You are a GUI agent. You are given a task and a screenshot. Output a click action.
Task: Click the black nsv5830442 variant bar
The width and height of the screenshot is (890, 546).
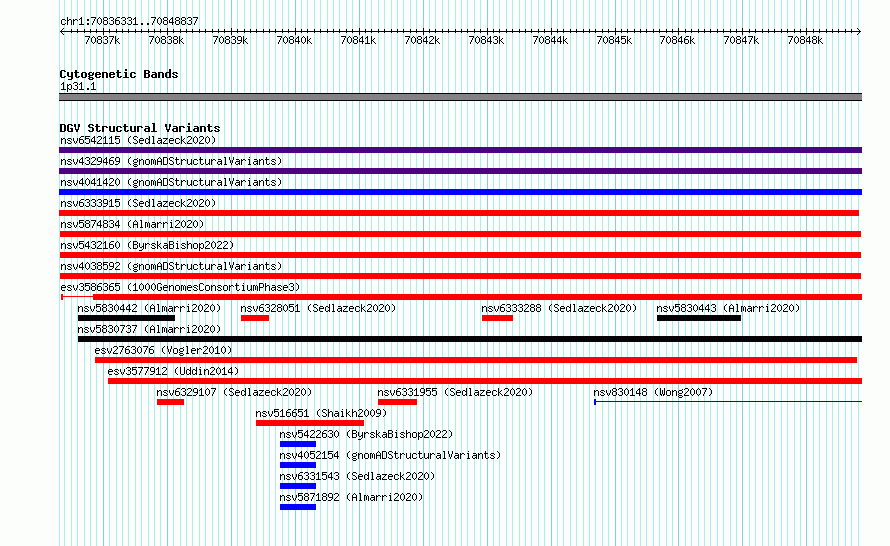tap(126, 318)
